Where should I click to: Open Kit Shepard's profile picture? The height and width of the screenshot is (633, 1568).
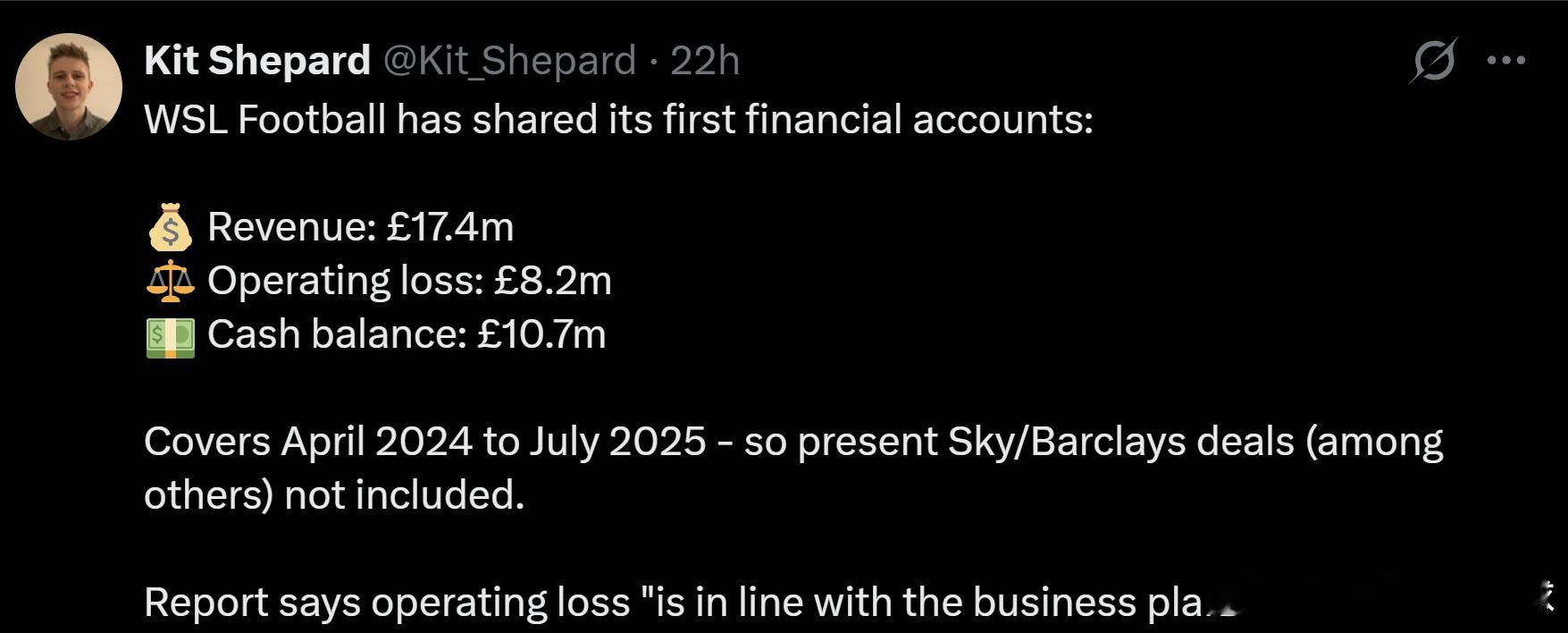coord(69,87)
